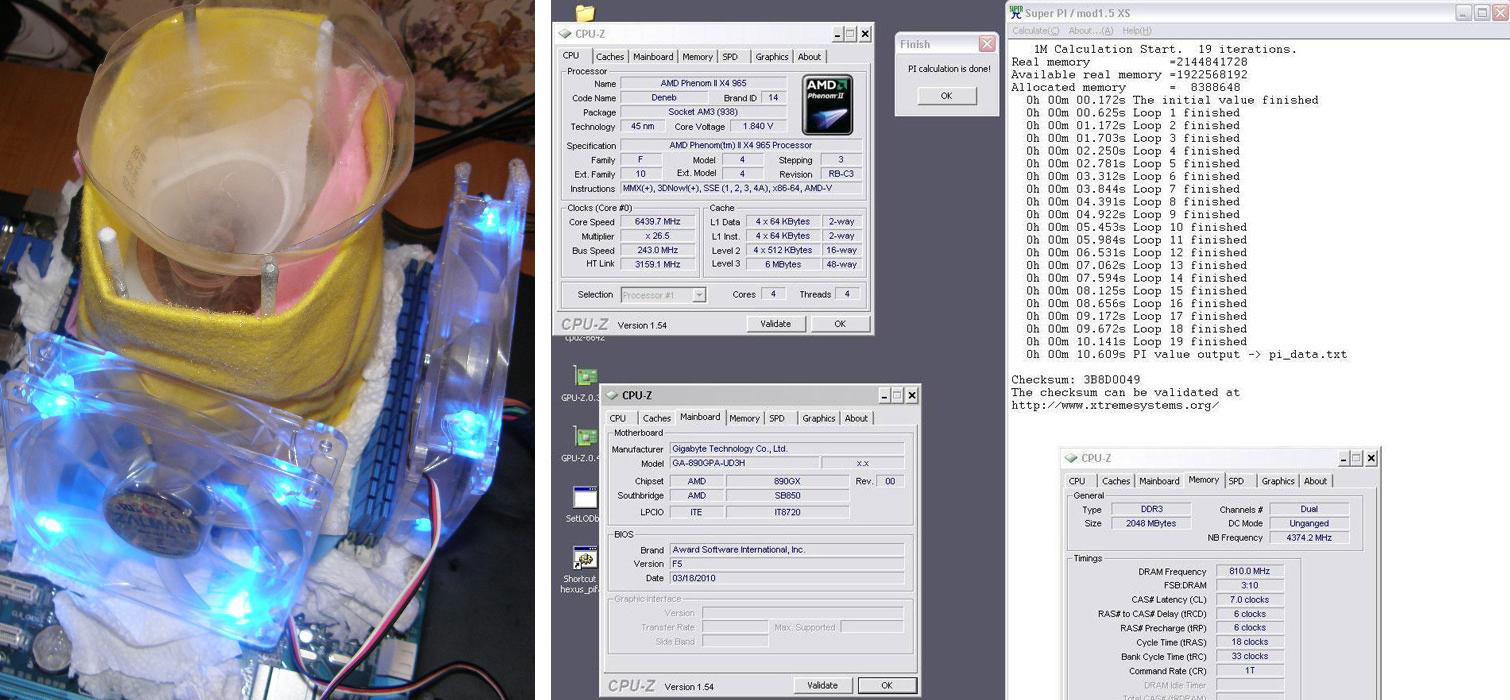Confirm the 'PI calculation is done!' dialog with OK

point(946,96)
